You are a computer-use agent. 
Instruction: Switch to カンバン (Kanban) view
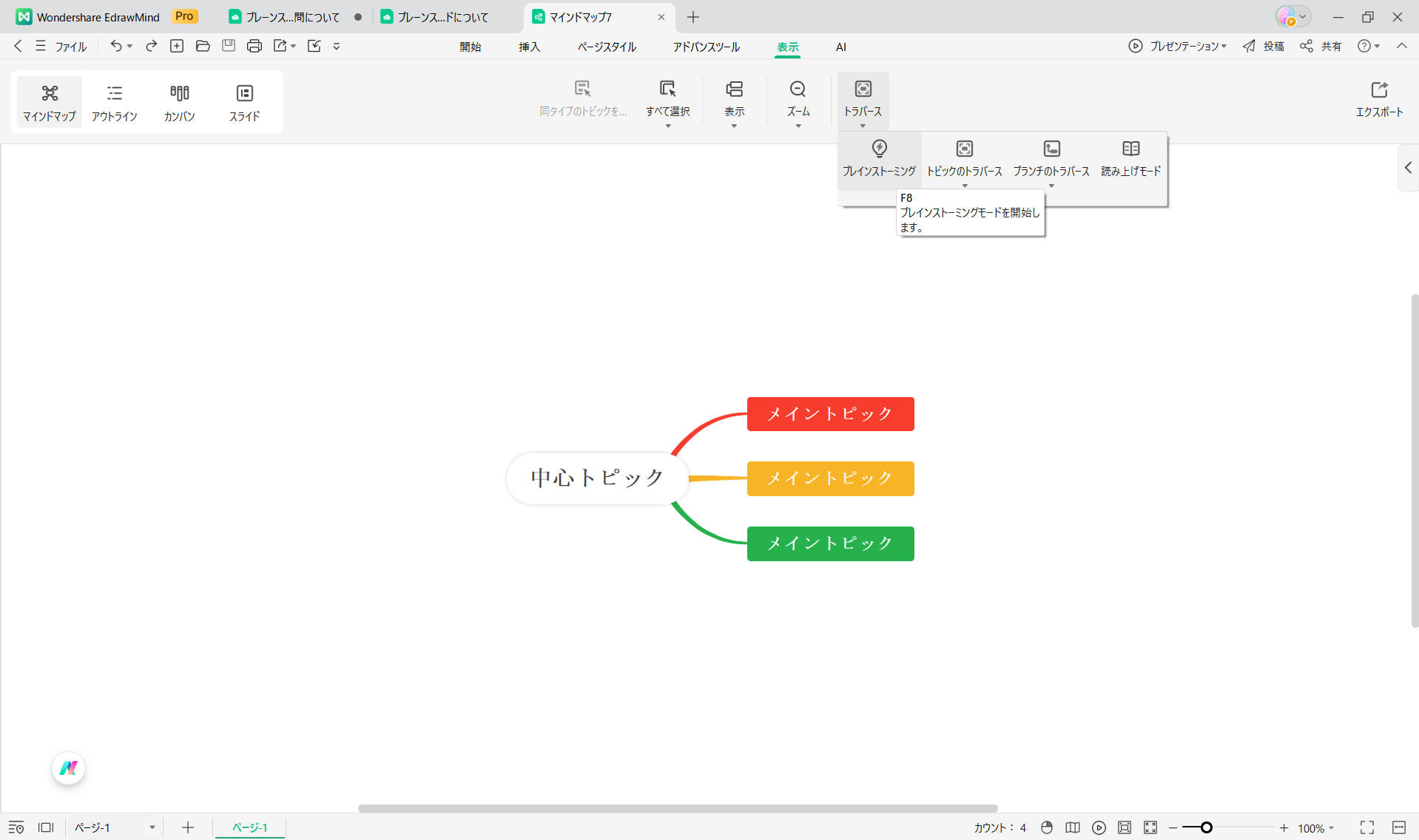click(x=179, y=102)
